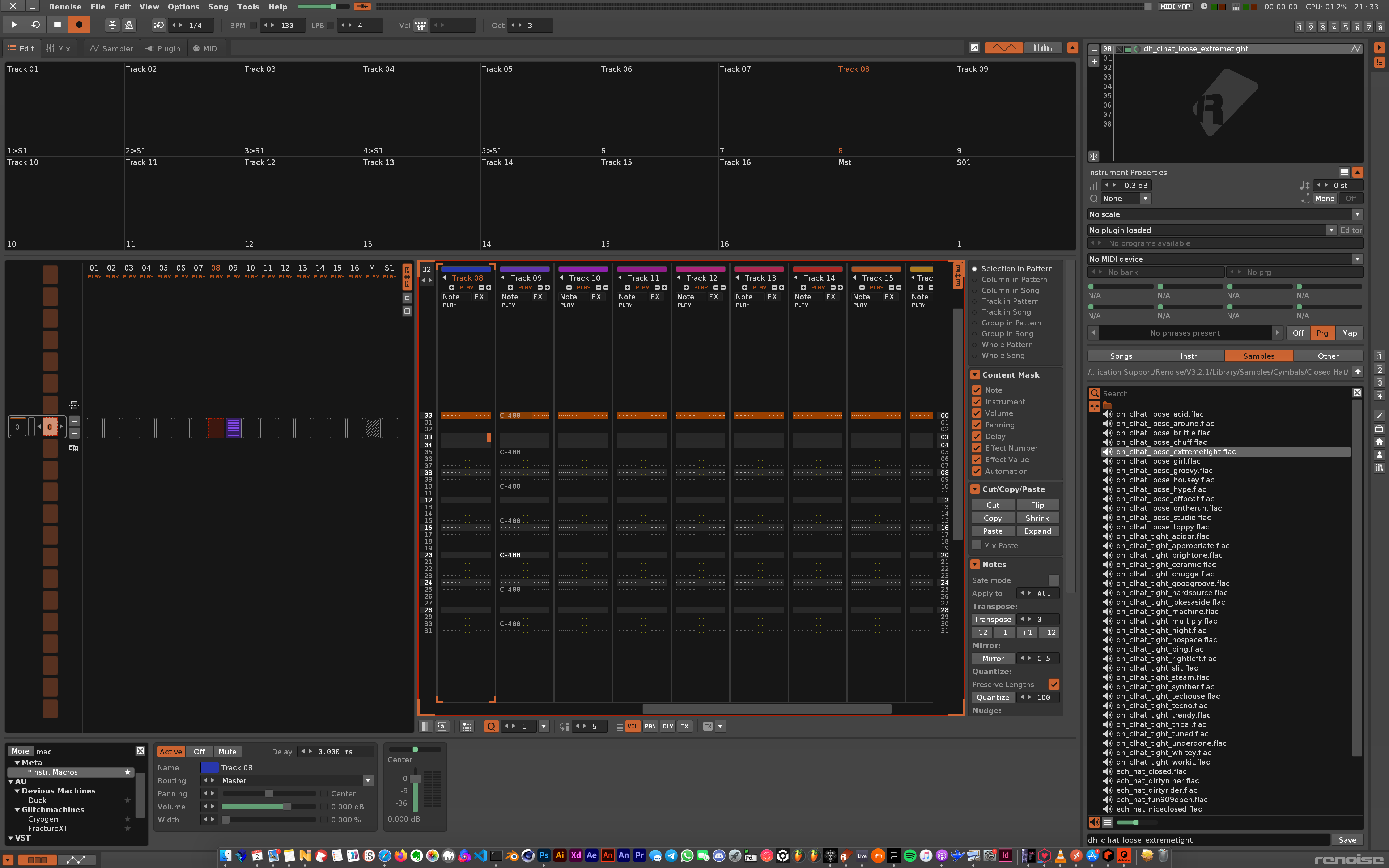Enable PAN column in pattern editor
Image resolution: width=1389 pixels, height=868 pixels.
coord(650,726)
